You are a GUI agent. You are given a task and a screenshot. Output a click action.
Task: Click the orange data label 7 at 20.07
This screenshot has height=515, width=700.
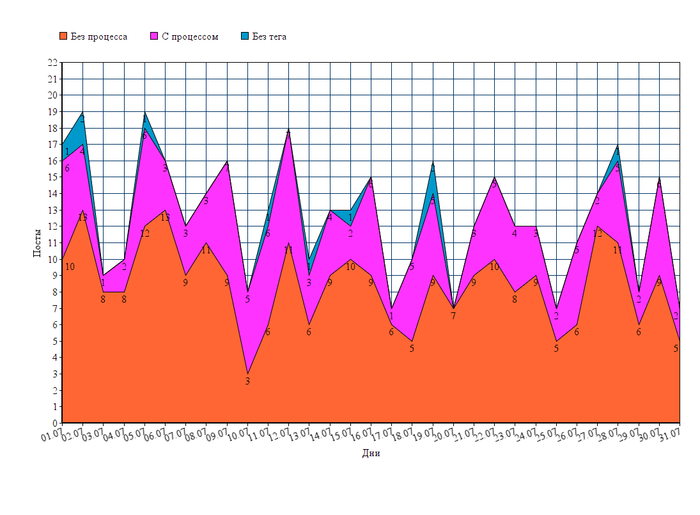point(452,316)
